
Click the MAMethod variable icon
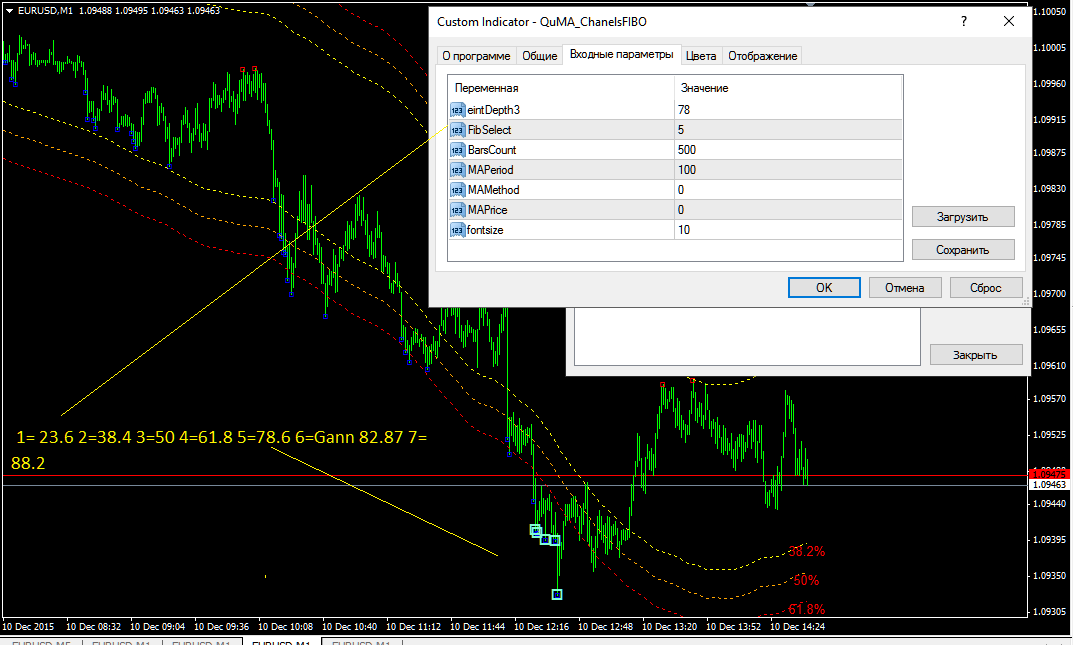(457, 189)
